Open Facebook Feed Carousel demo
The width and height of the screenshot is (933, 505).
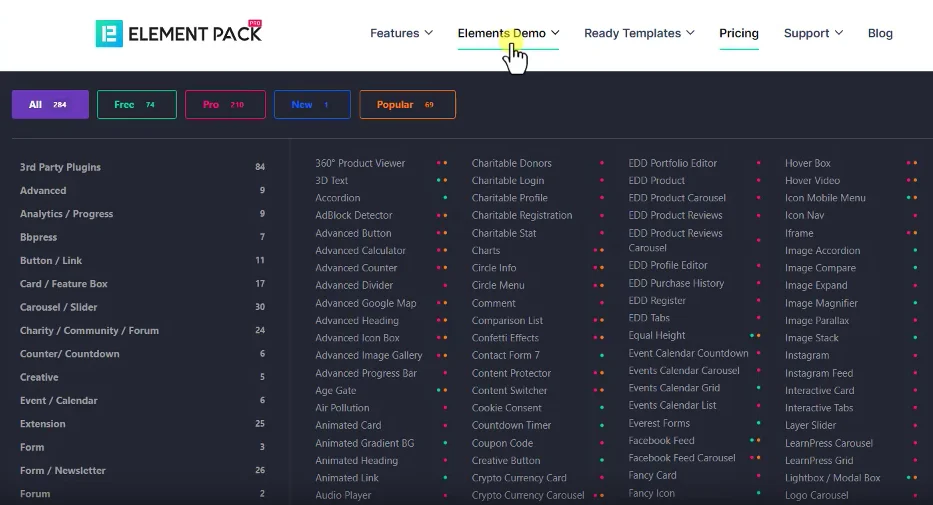tap(681, 458)
